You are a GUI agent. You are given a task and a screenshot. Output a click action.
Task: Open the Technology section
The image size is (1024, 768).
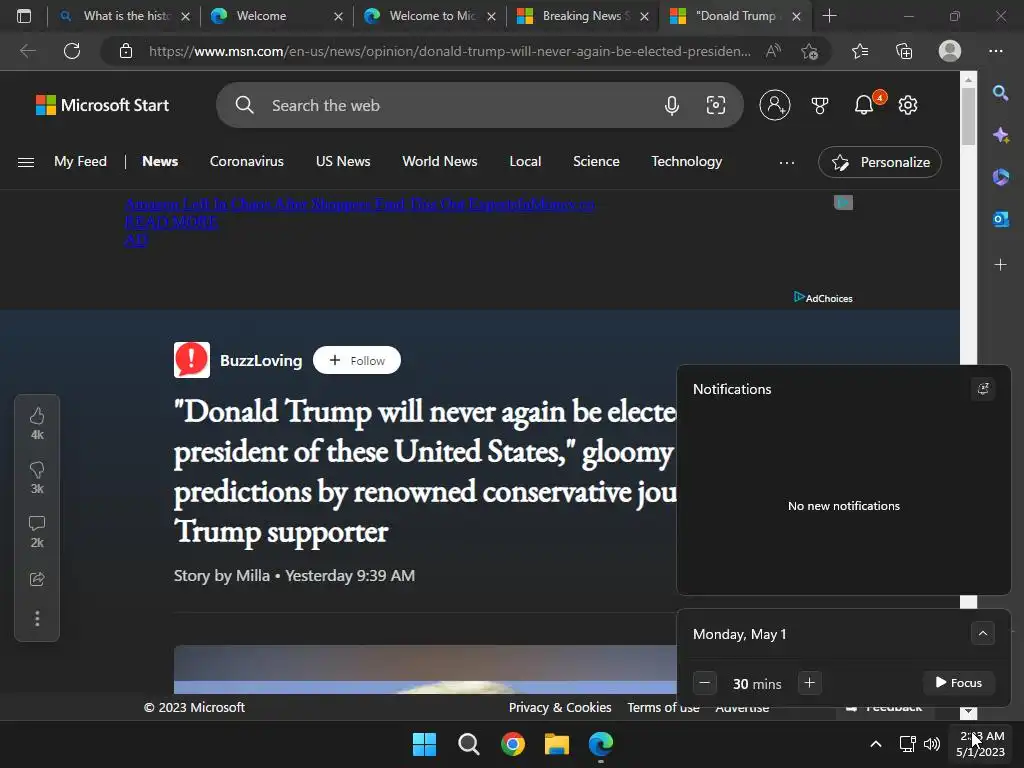tap(686, 161)
